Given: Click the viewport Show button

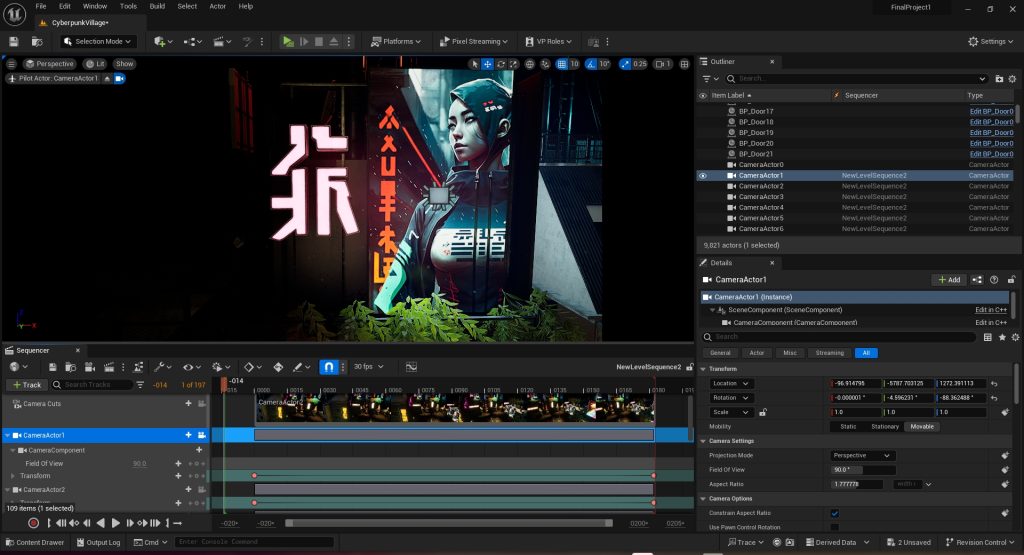Looking at the screenshot, I should [x=124, y=64].
